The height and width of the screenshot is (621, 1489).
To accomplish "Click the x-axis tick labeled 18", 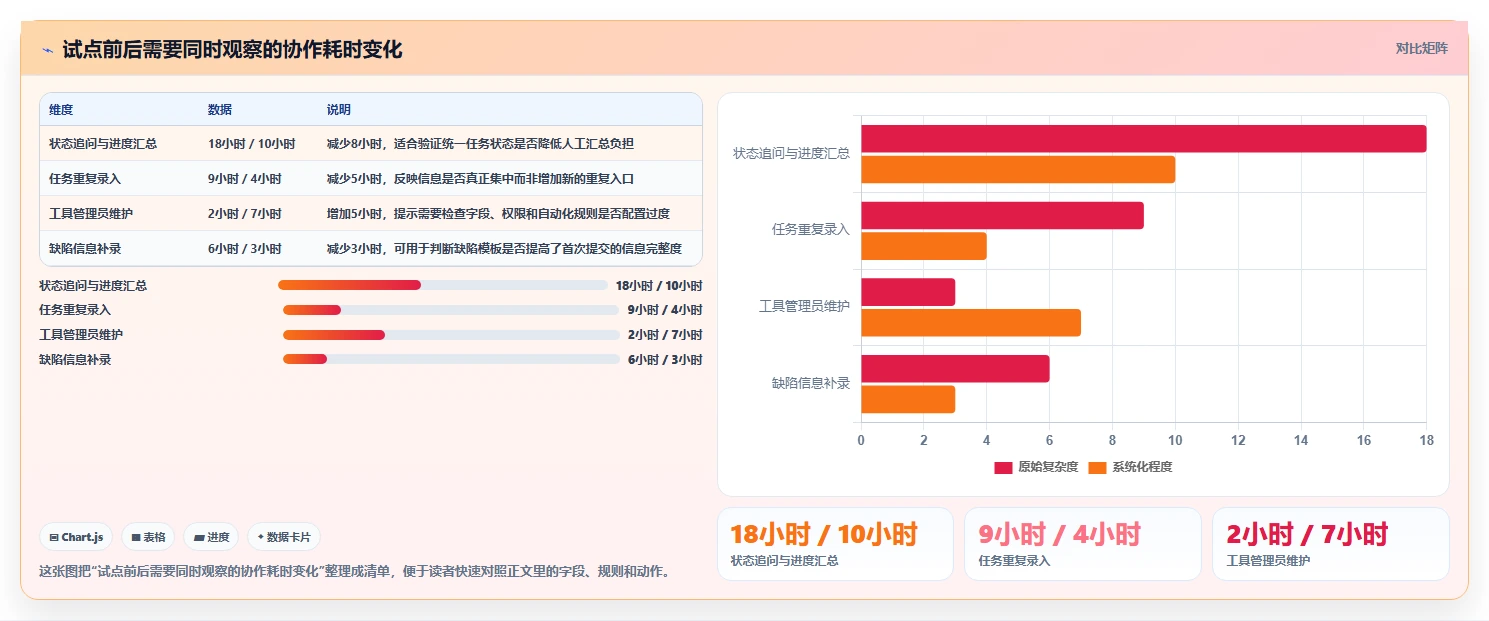I will [x=1426, y=440].
